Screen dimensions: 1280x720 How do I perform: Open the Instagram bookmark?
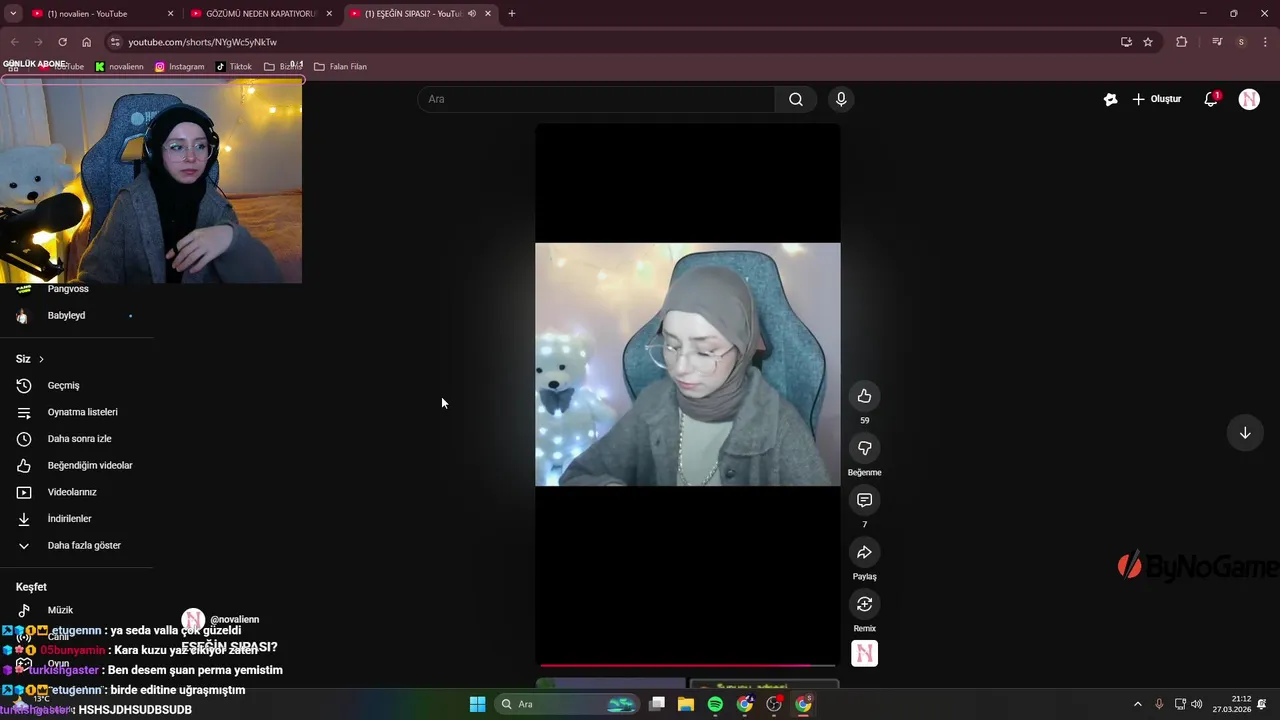click(179, 67)
